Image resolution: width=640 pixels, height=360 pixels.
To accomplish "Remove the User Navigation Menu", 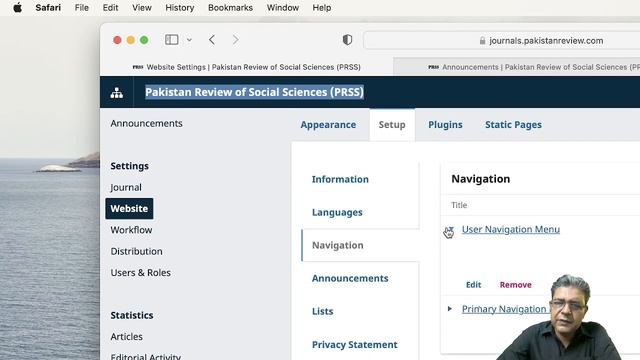I will pyautogui.click(x=516, y=285).
